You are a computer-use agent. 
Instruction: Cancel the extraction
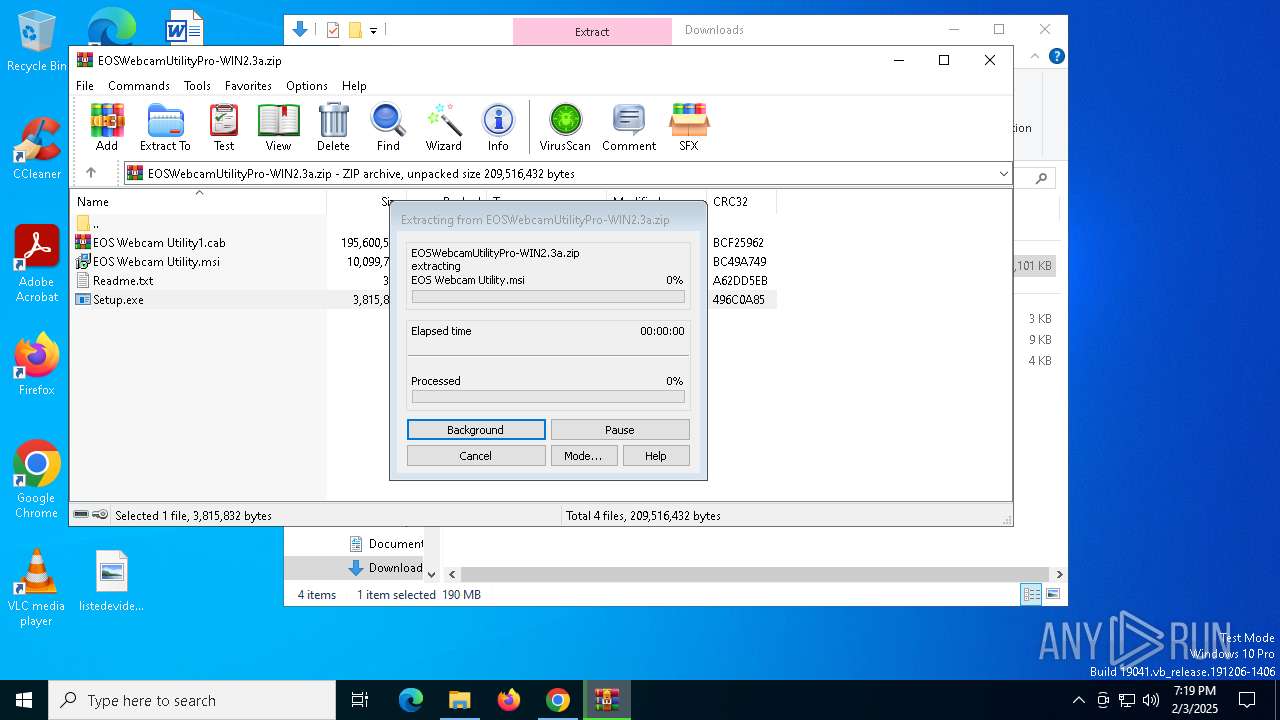tap(476, 456)
